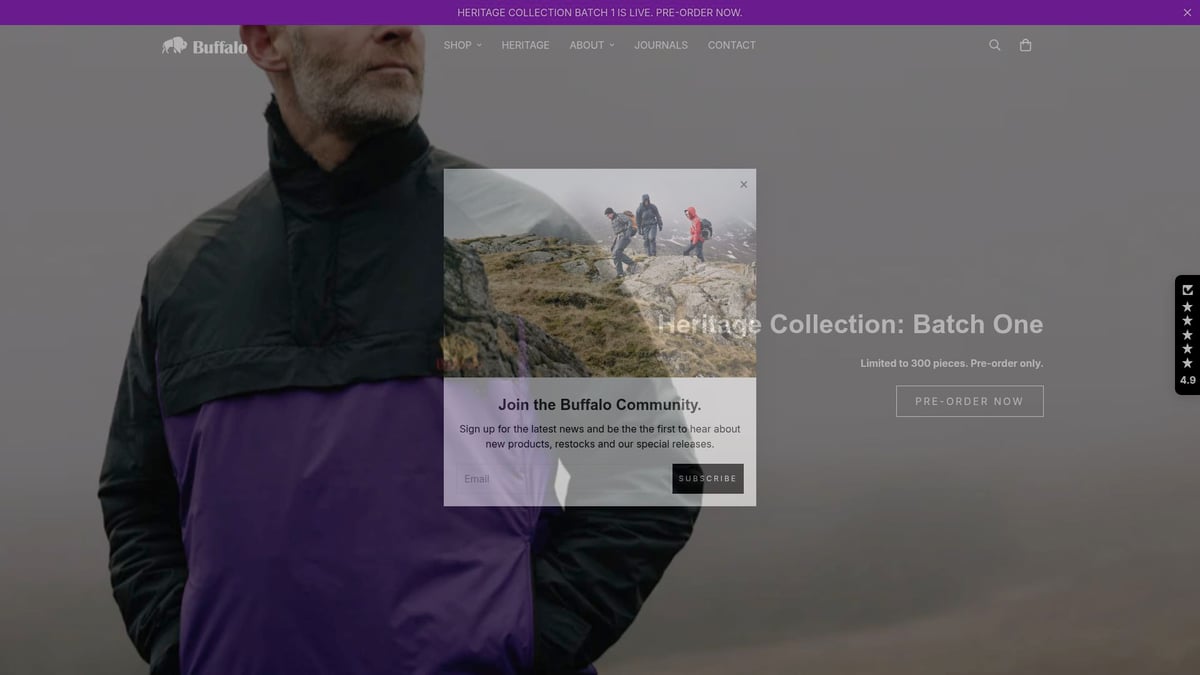This screenshot has height=675, width=1200.
Task: Click the PRE-ORDER NOW button
Action: 969,401
